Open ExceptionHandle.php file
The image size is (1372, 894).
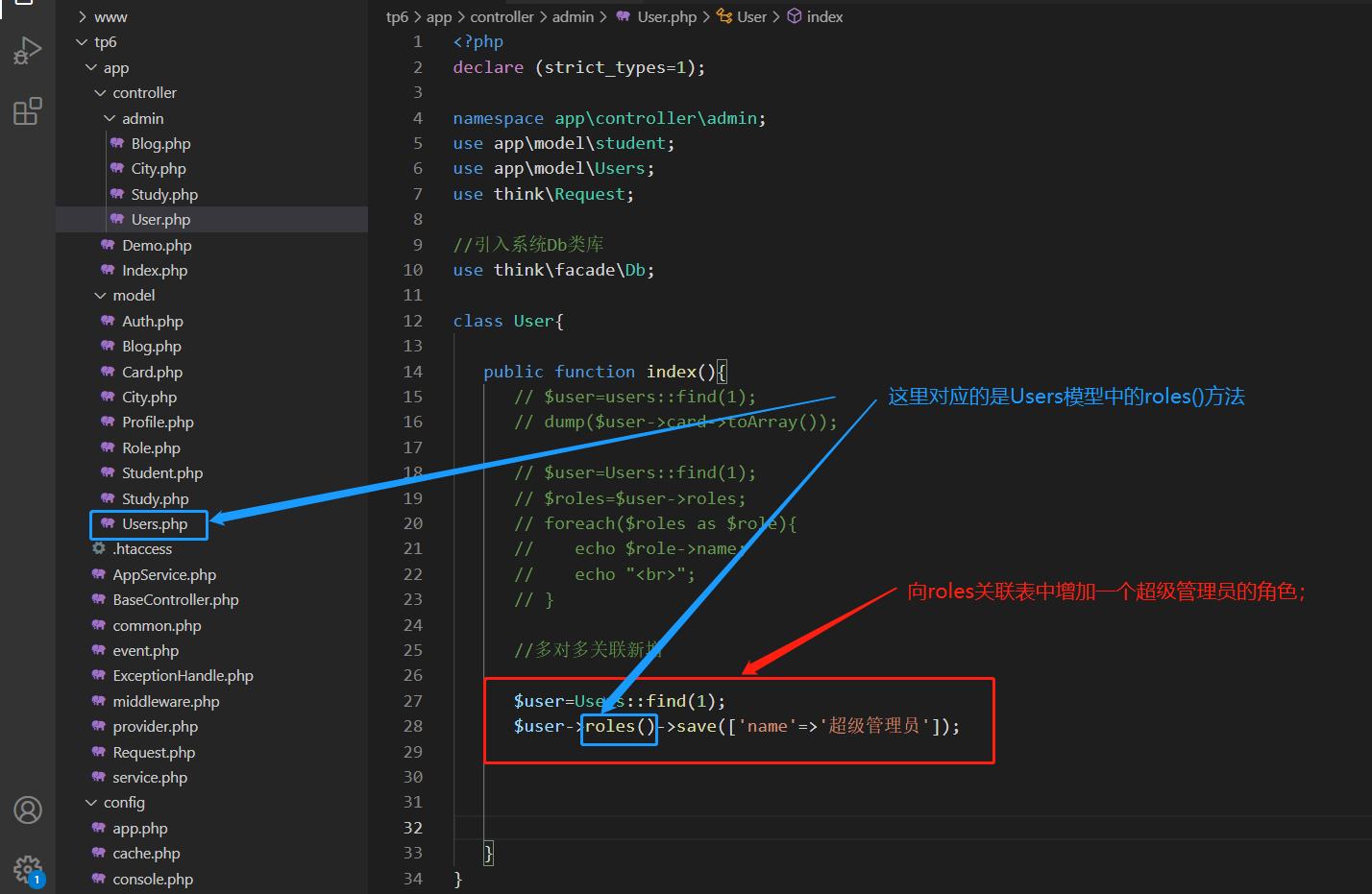click(184, 675)
